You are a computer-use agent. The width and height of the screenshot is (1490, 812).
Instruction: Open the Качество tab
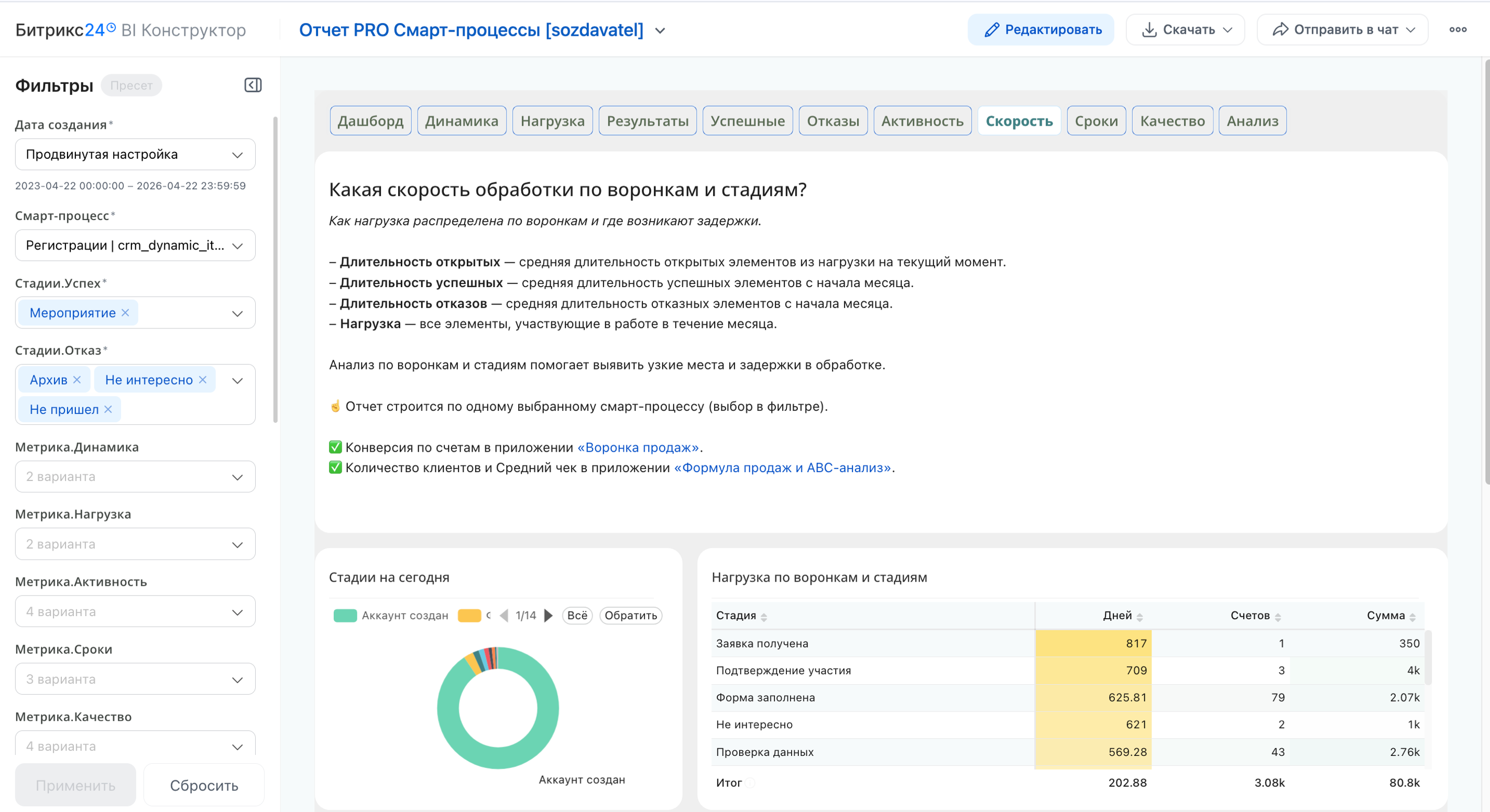click(1172, 121)
